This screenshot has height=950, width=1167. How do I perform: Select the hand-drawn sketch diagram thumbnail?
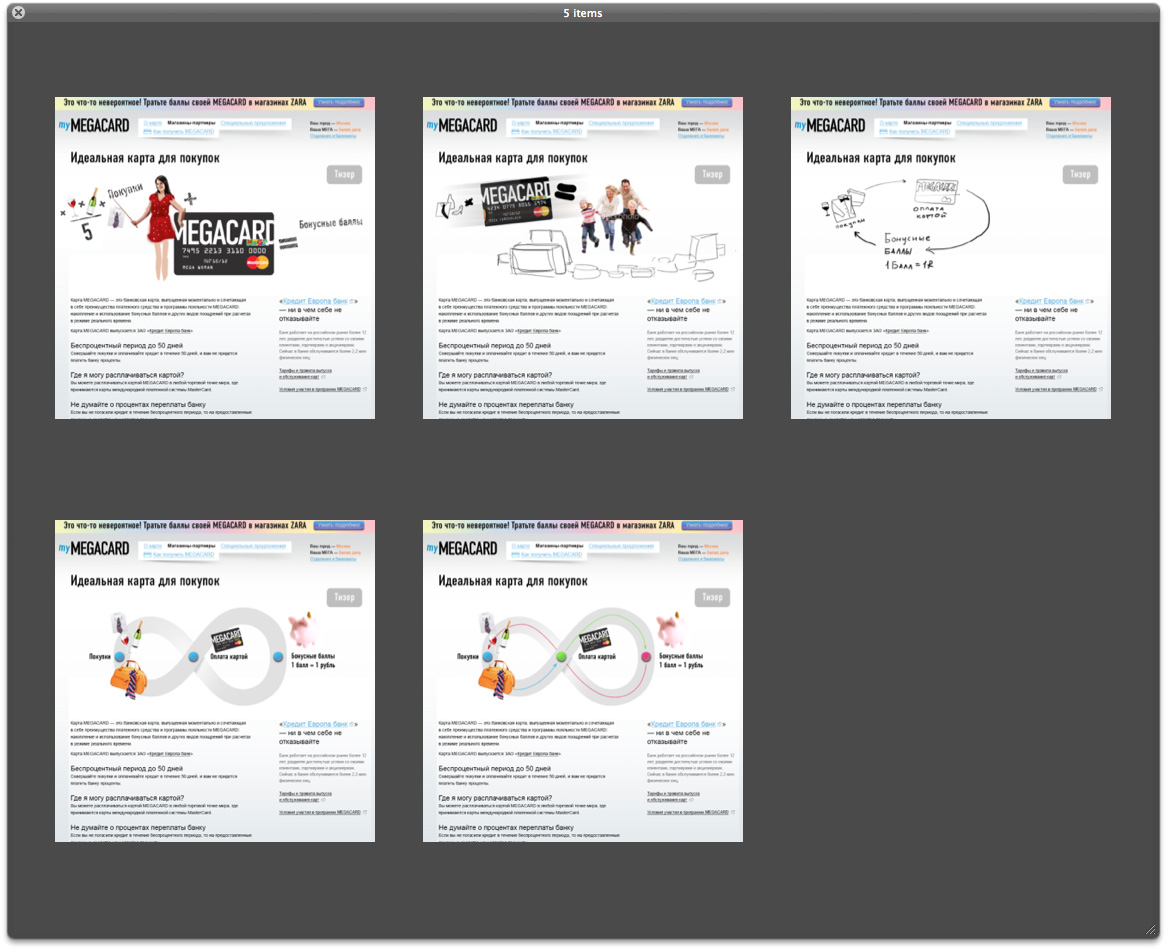pyautogui.click(x=951, y=258)
